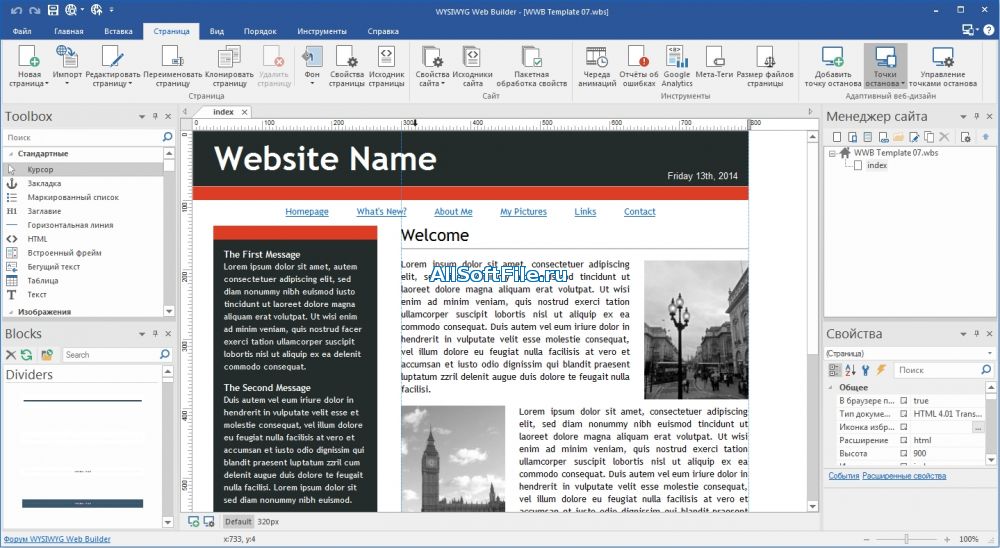The width and height of the screenshot is (1000, 548).
Task: Click Добавить точку останова
Action: [833, 66]
